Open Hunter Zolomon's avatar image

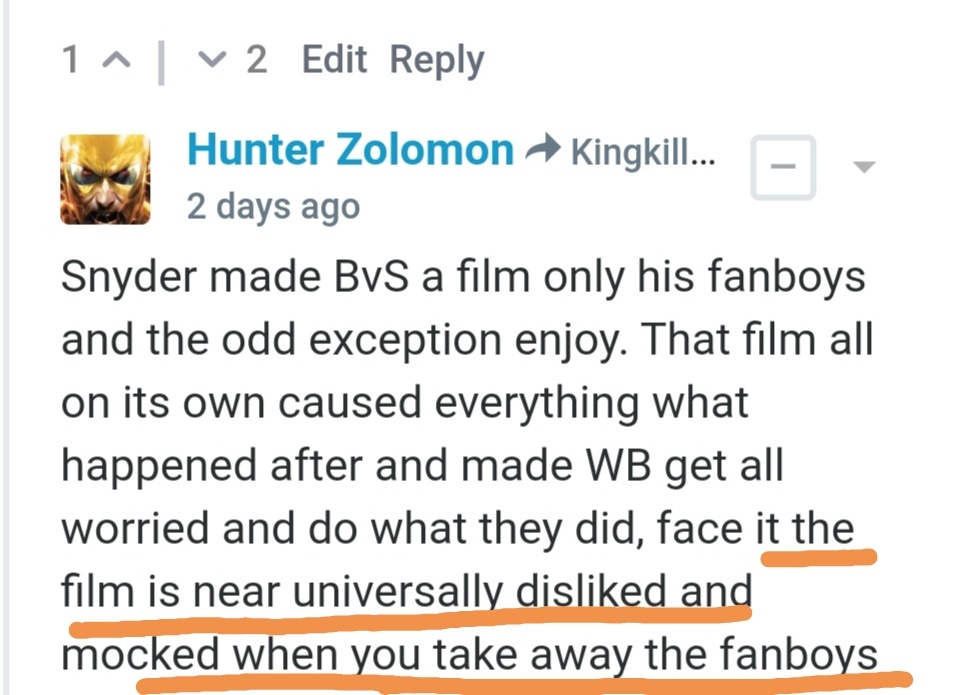tap(105, 179)
